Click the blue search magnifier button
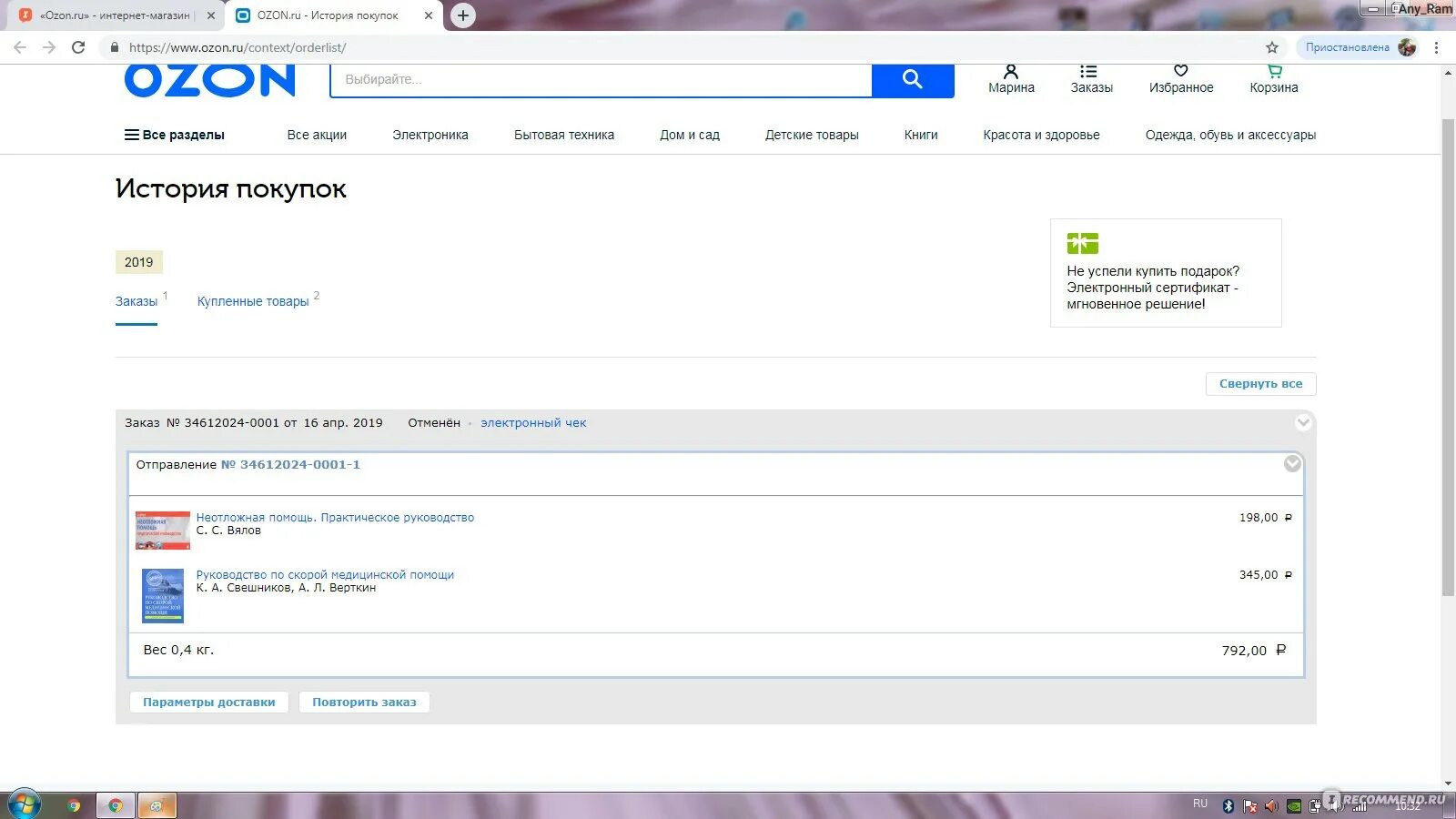Image resolution: width=1456 pixels, height=819 pixels. point(913,80)
